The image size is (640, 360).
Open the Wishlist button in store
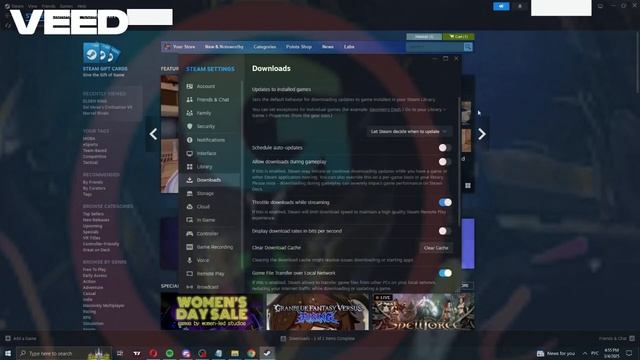[424, 37]
